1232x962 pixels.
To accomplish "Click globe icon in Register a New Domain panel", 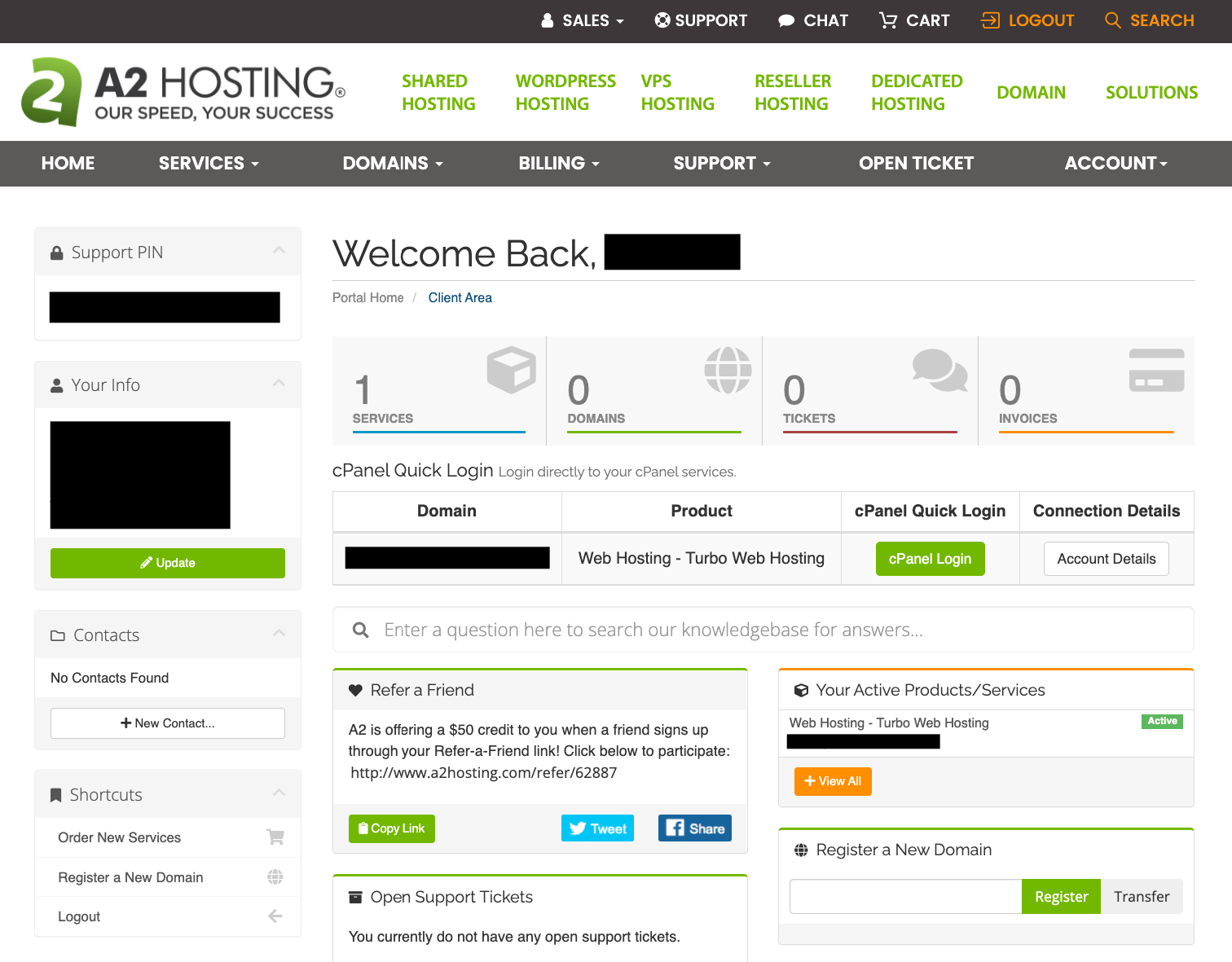I will tap(801, 850).
